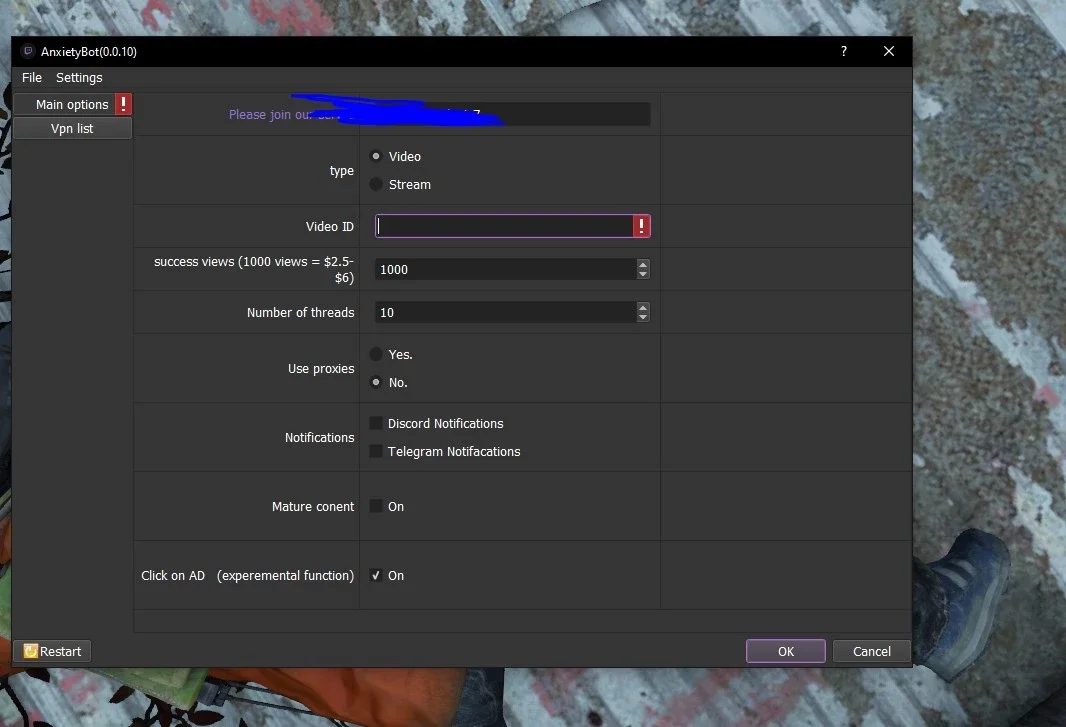Click the Cancel button
The image size is (1066, 727).
pos(872,652)
